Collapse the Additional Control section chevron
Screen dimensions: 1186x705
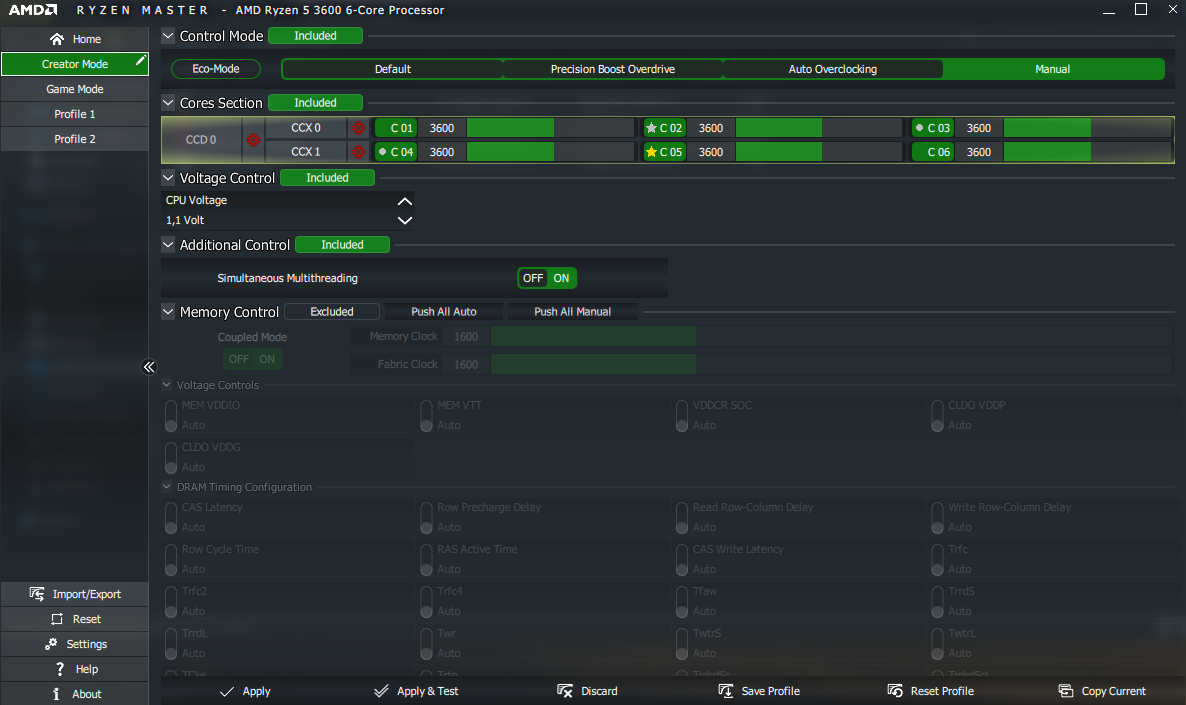coord(168,245)
